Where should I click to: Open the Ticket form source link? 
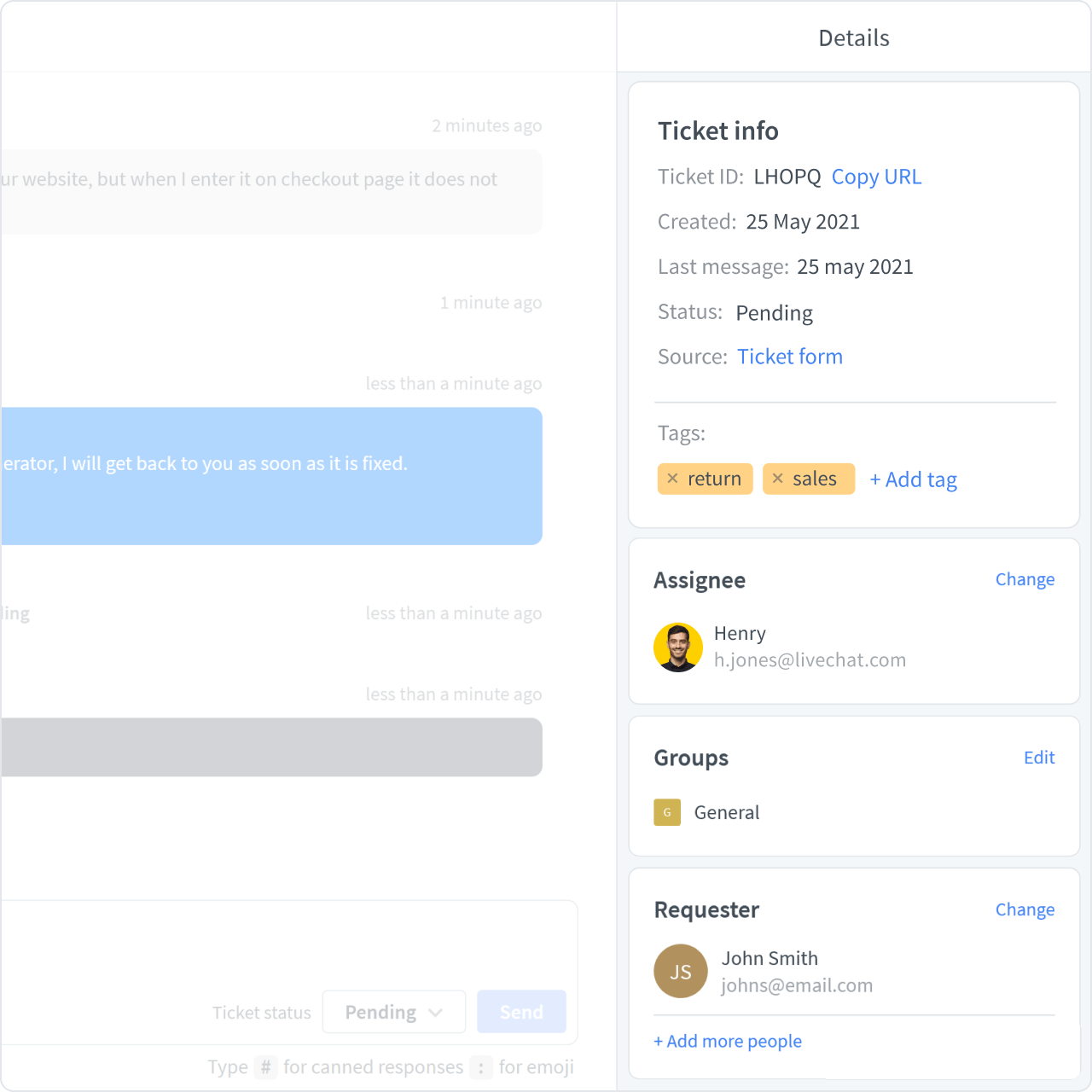(790, 357)
